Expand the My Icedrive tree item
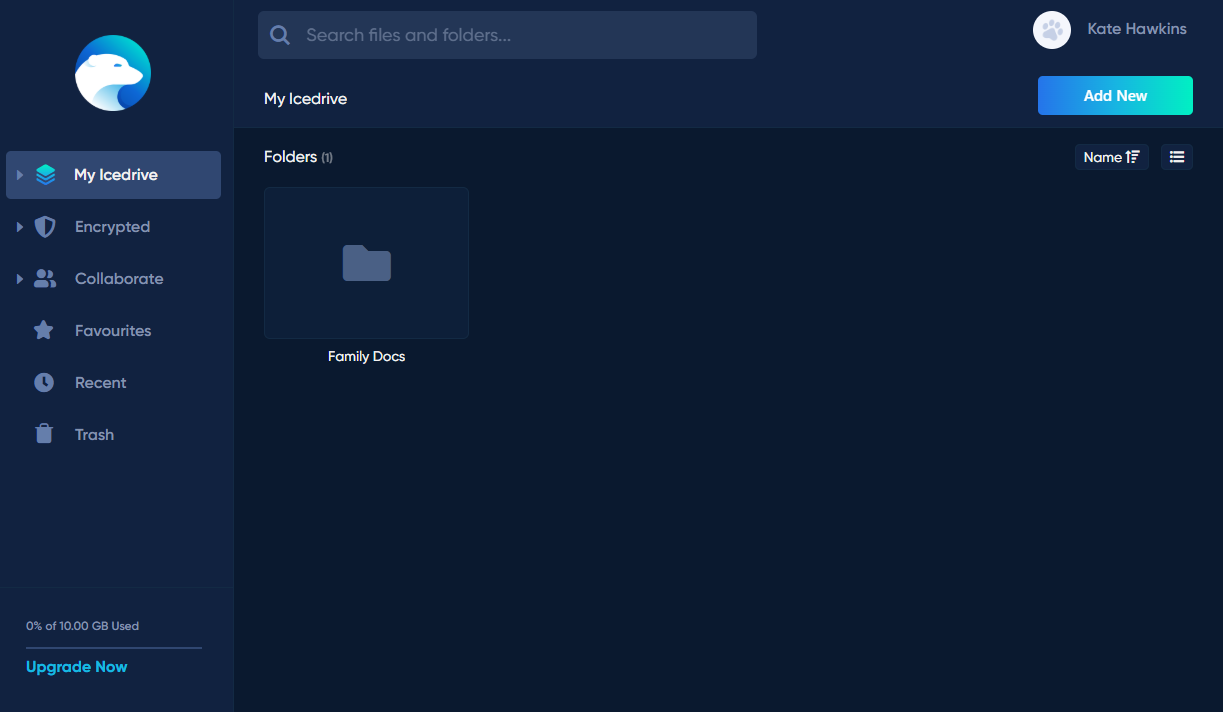This screenshot has width=1223, height=712. coord(20,174)
